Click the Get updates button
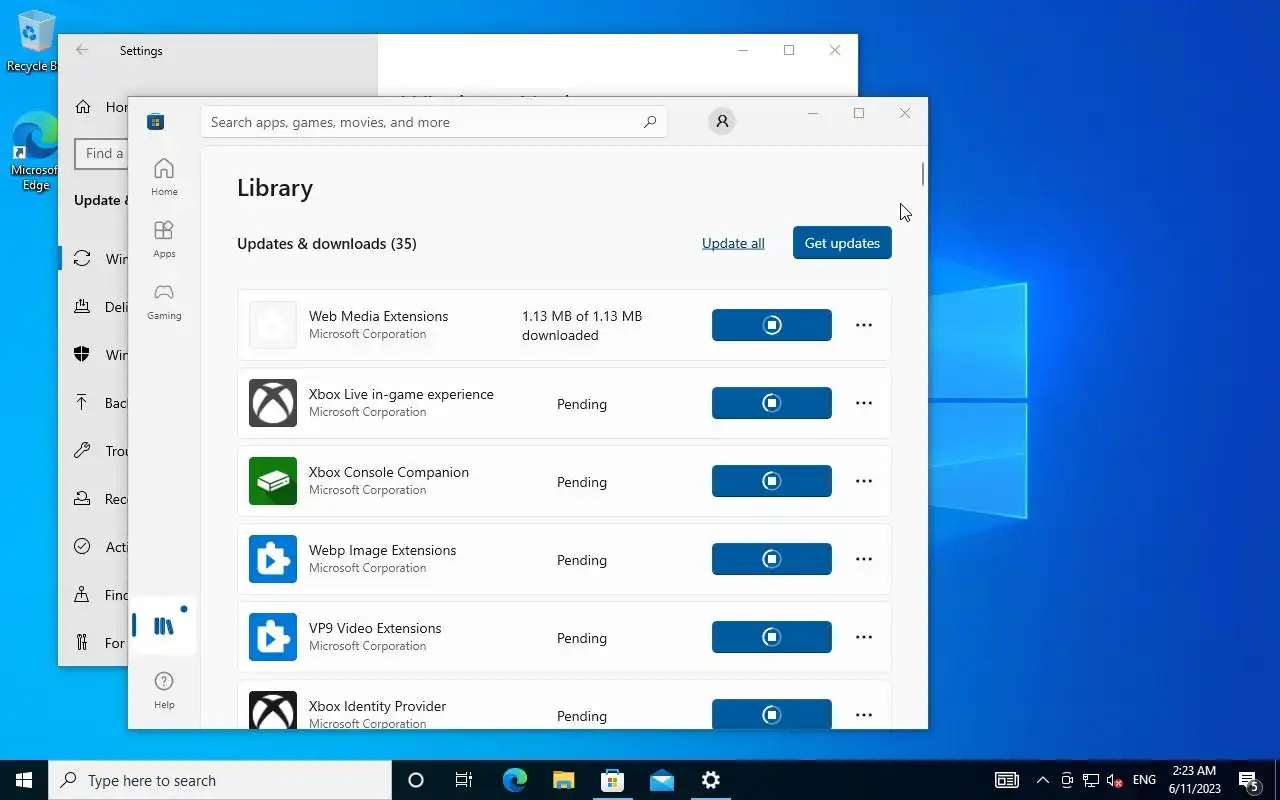1280x800 pixels. (842, 243)
